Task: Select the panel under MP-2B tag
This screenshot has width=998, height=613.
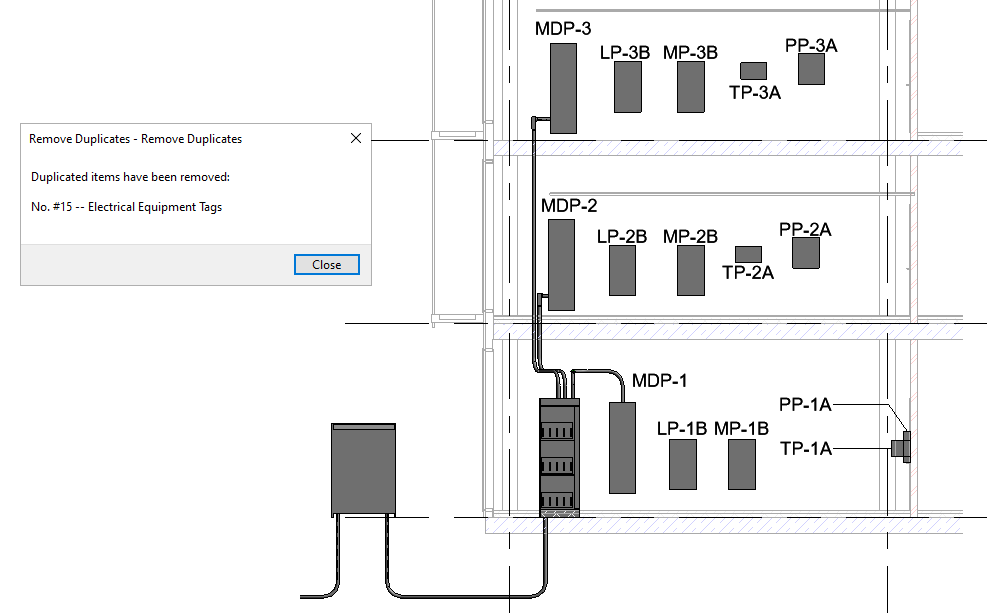Action: tap(691, 271)
